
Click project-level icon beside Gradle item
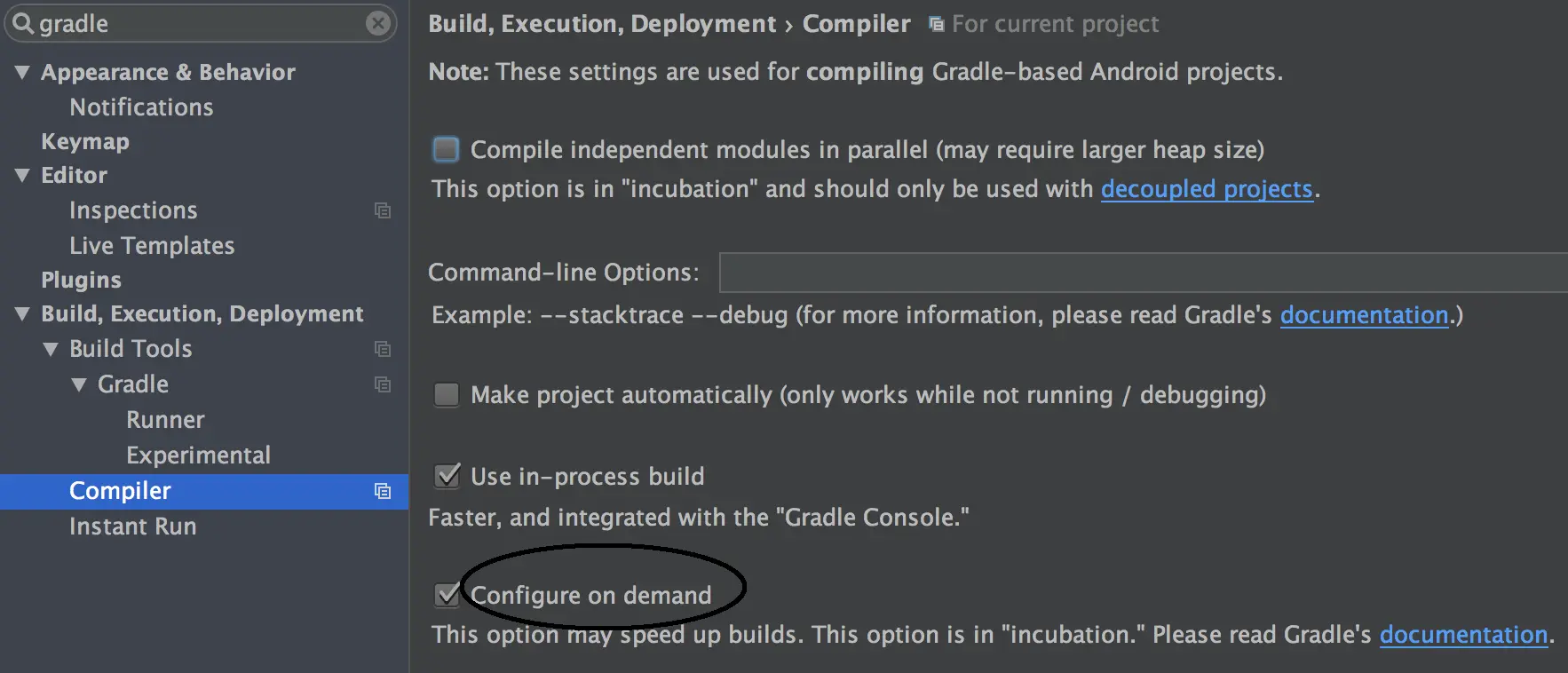pyautogui.click(x=383, y=384)
